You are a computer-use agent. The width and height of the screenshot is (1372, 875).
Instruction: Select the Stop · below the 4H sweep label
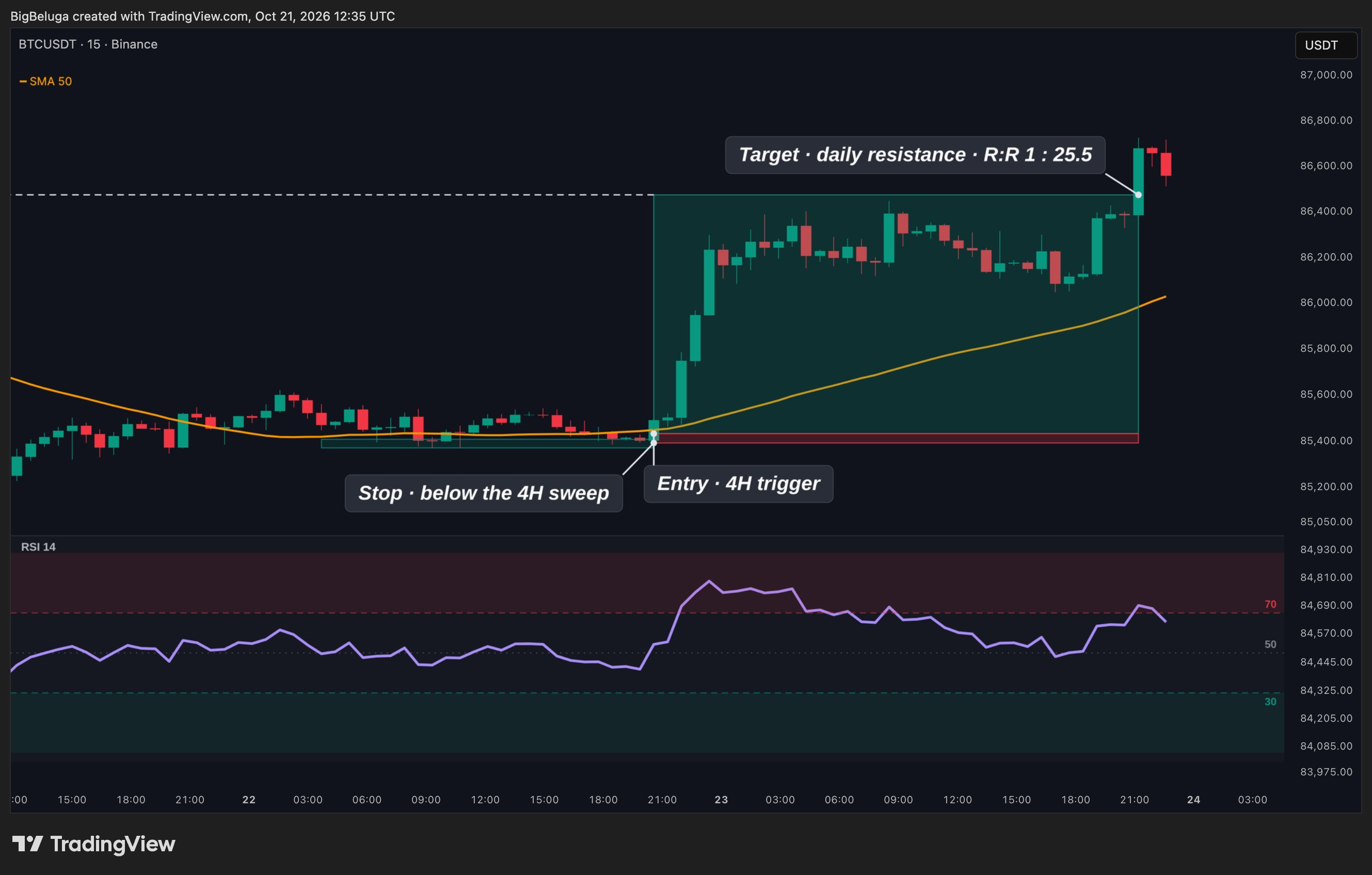point(484,493)
